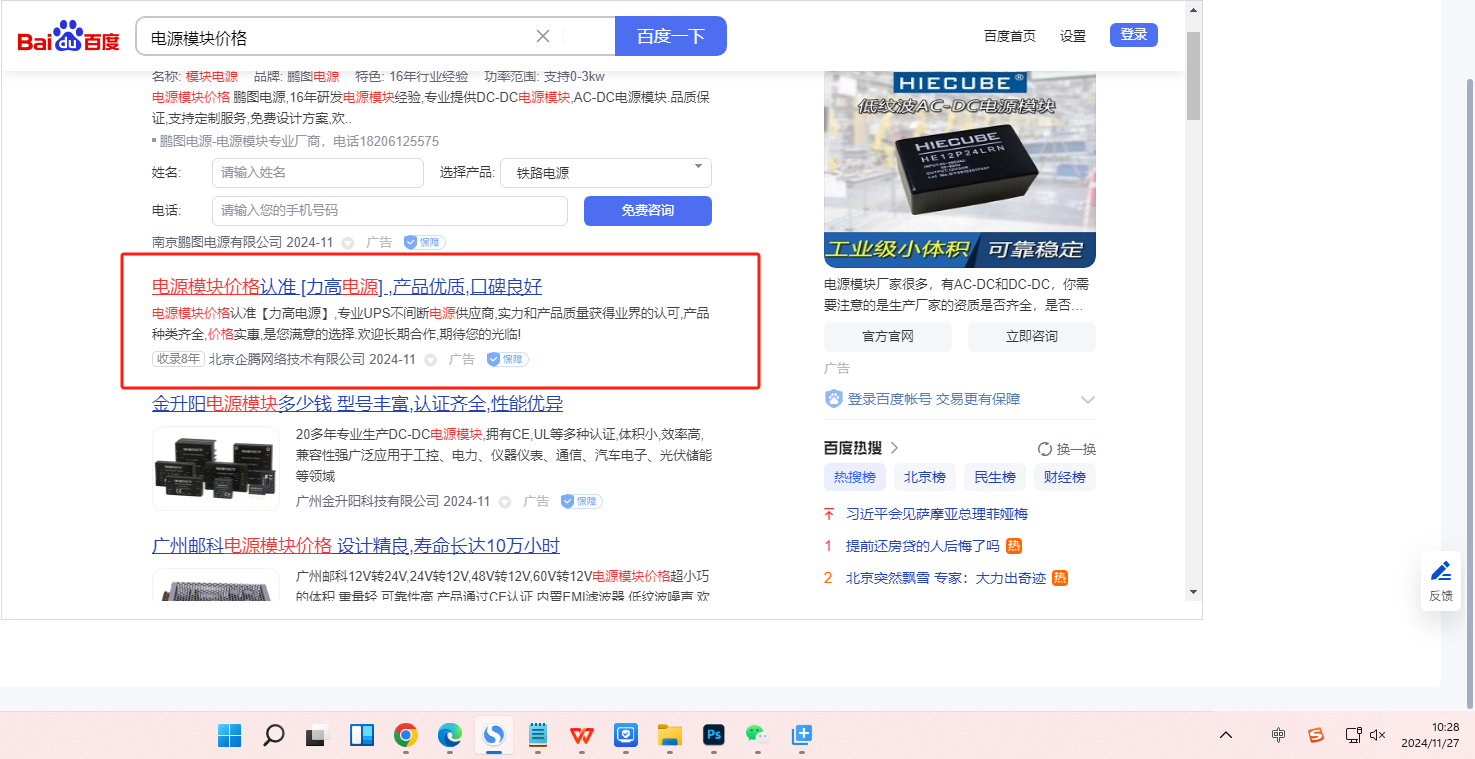The width and height of the screenshot is (1475, 759).
Task: Switch to the 民生榜 tab
Action: tap(995, 477)
